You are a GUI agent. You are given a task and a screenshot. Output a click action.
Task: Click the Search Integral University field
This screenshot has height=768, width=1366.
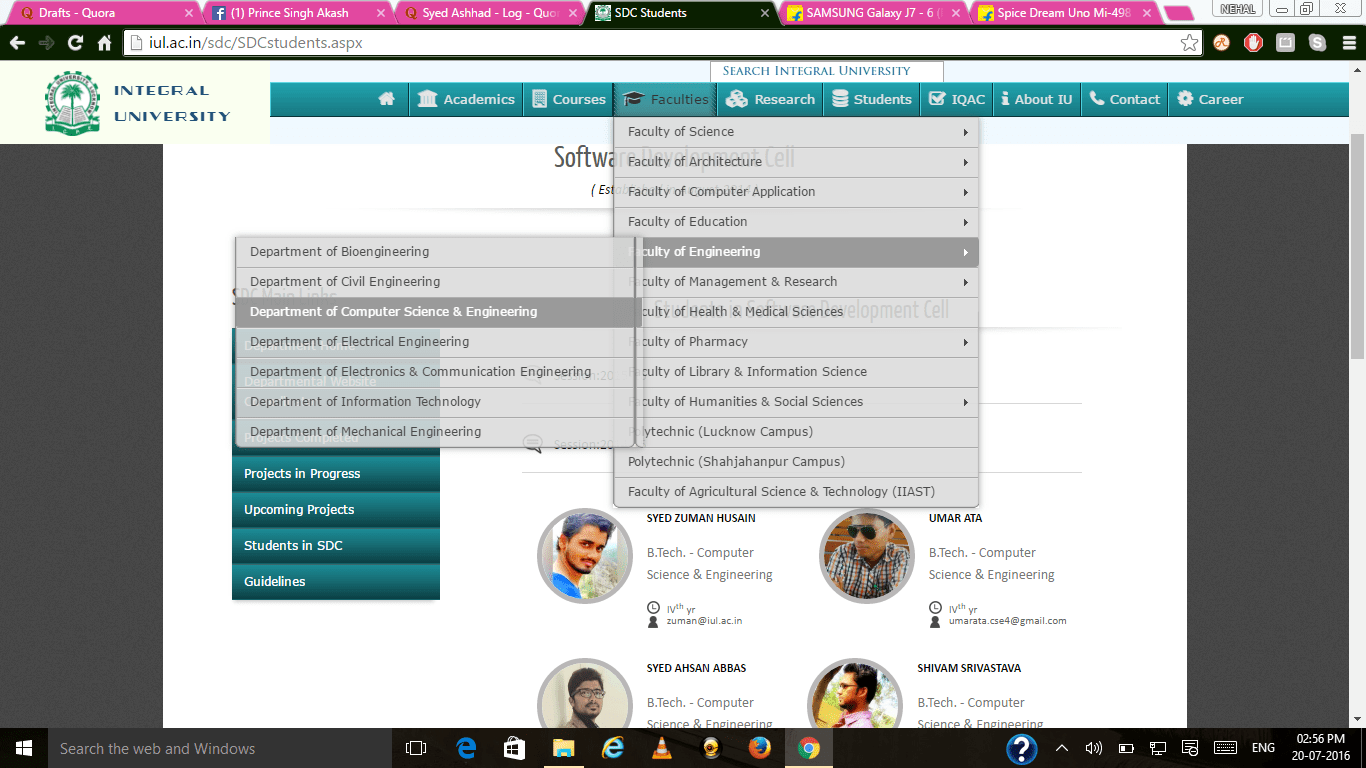click(x=826, y=71)
